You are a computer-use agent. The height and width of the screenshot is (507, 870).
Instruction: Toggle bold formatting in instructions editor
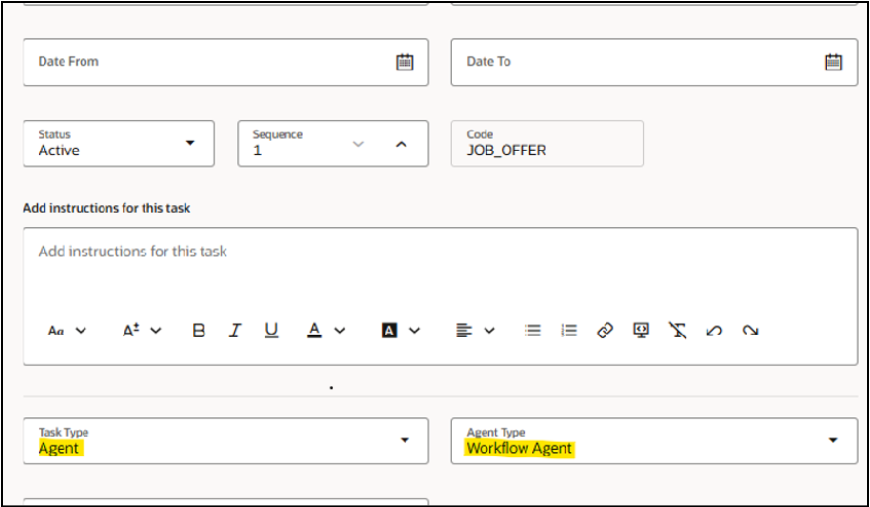point(199,331)
